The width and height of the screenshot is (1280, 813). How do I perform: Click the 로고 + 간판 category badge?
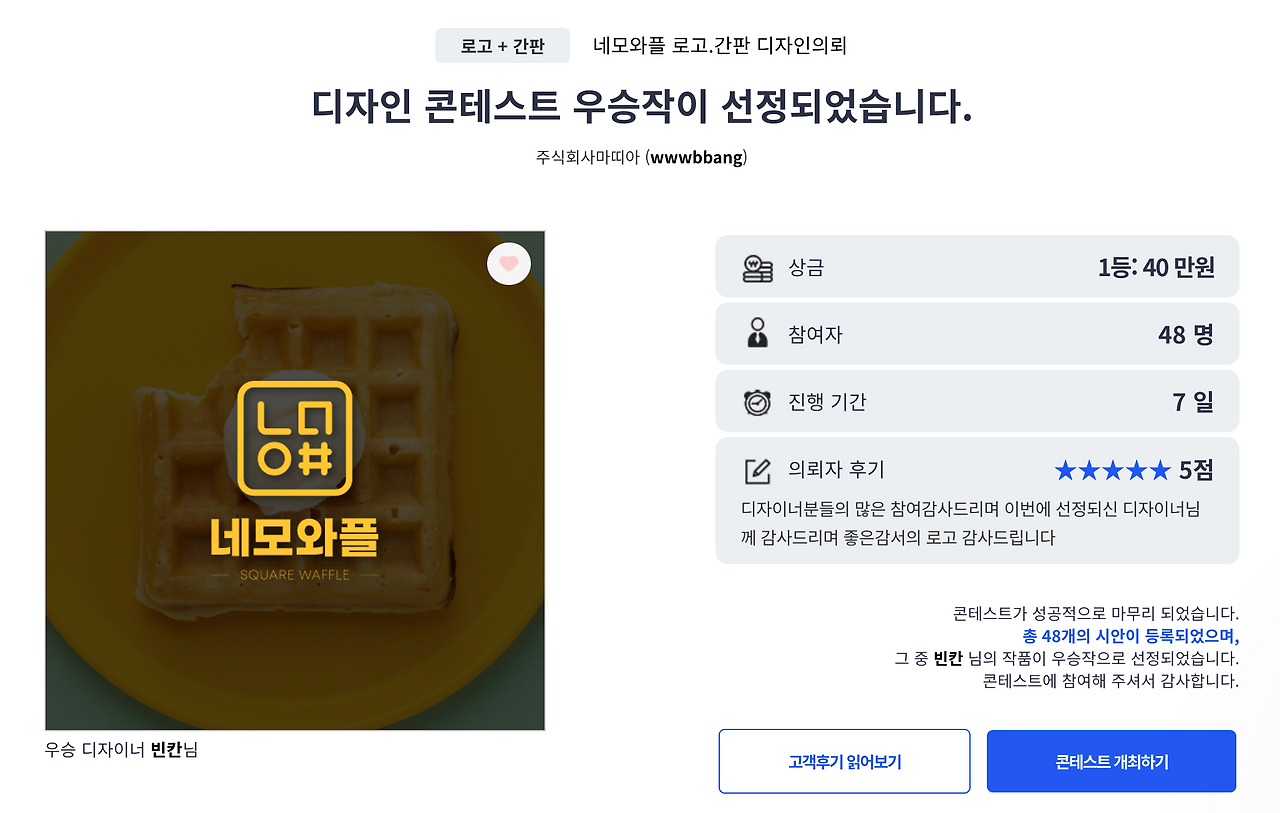coord(502,45)
